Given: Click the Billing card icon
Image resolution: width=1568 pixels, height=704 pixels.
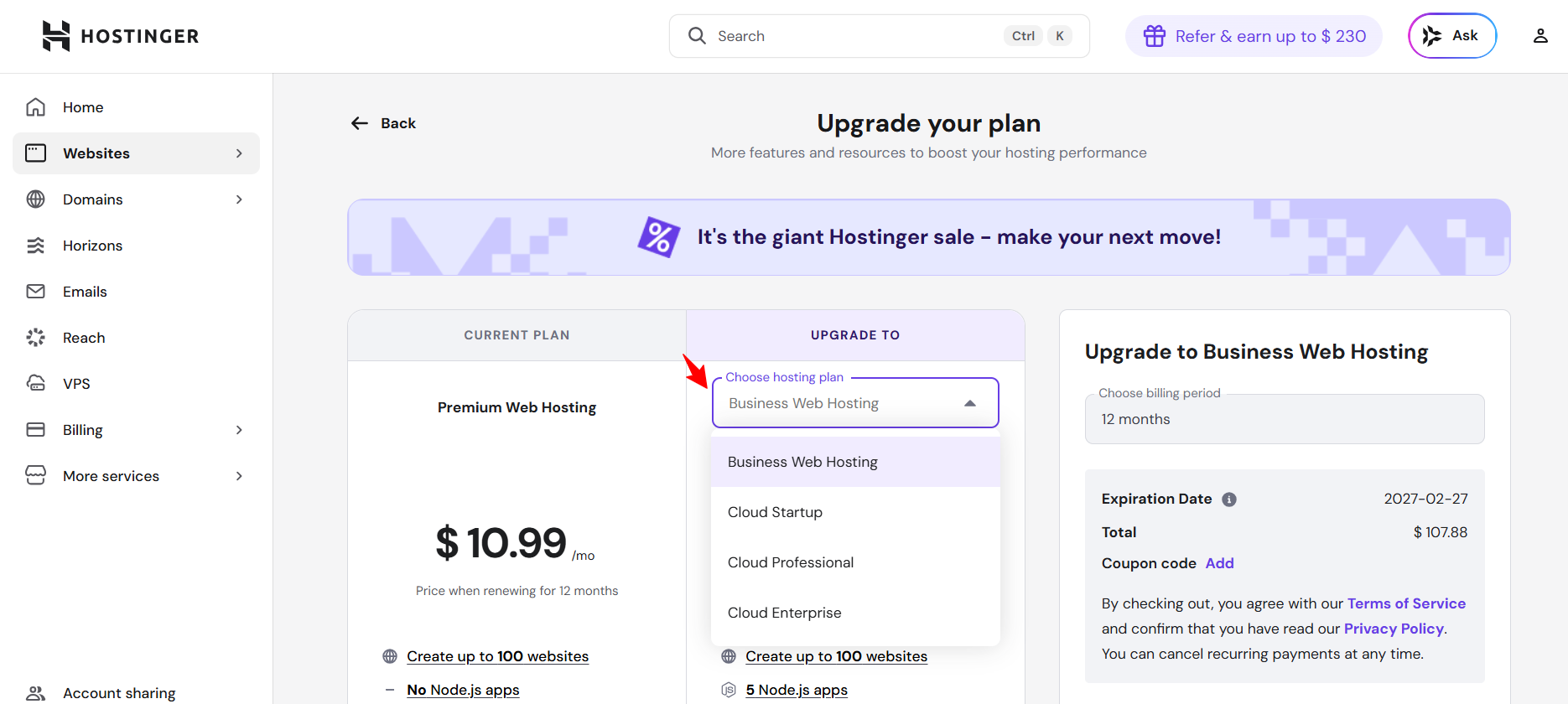Looking at the screenshot, I should [35, 430].
